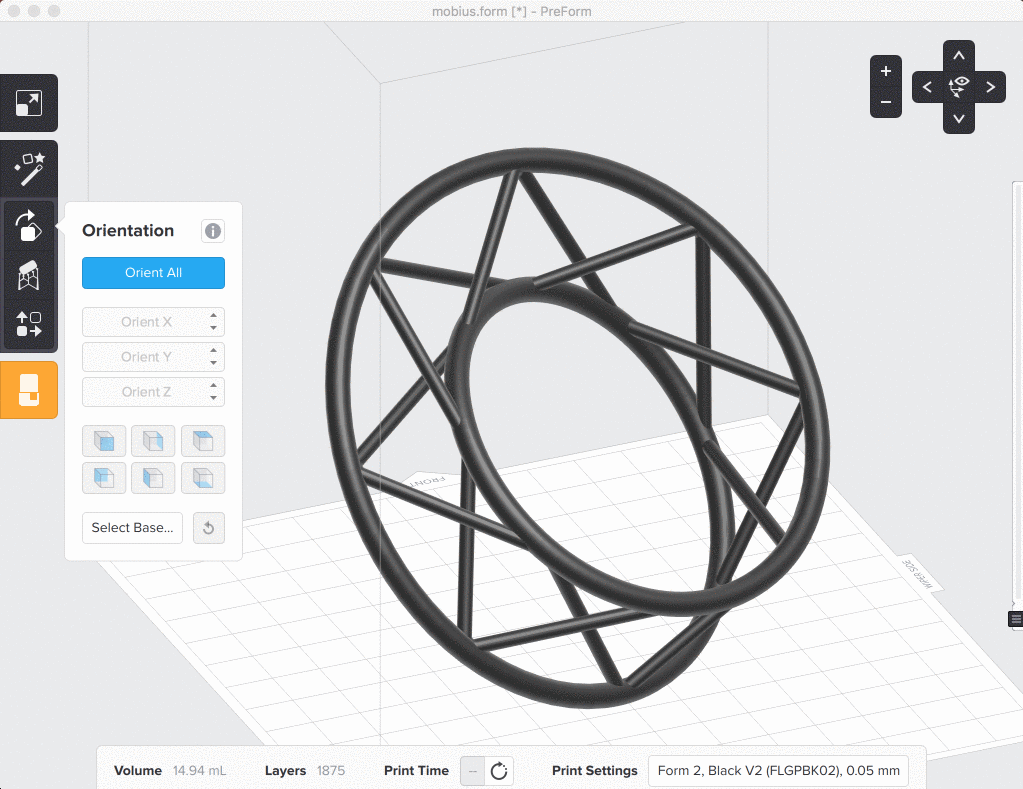This screenshot has width=1023, height=789.
Task: Choose the front-face cube orientation preset
Action: click(x=104, y=441)
